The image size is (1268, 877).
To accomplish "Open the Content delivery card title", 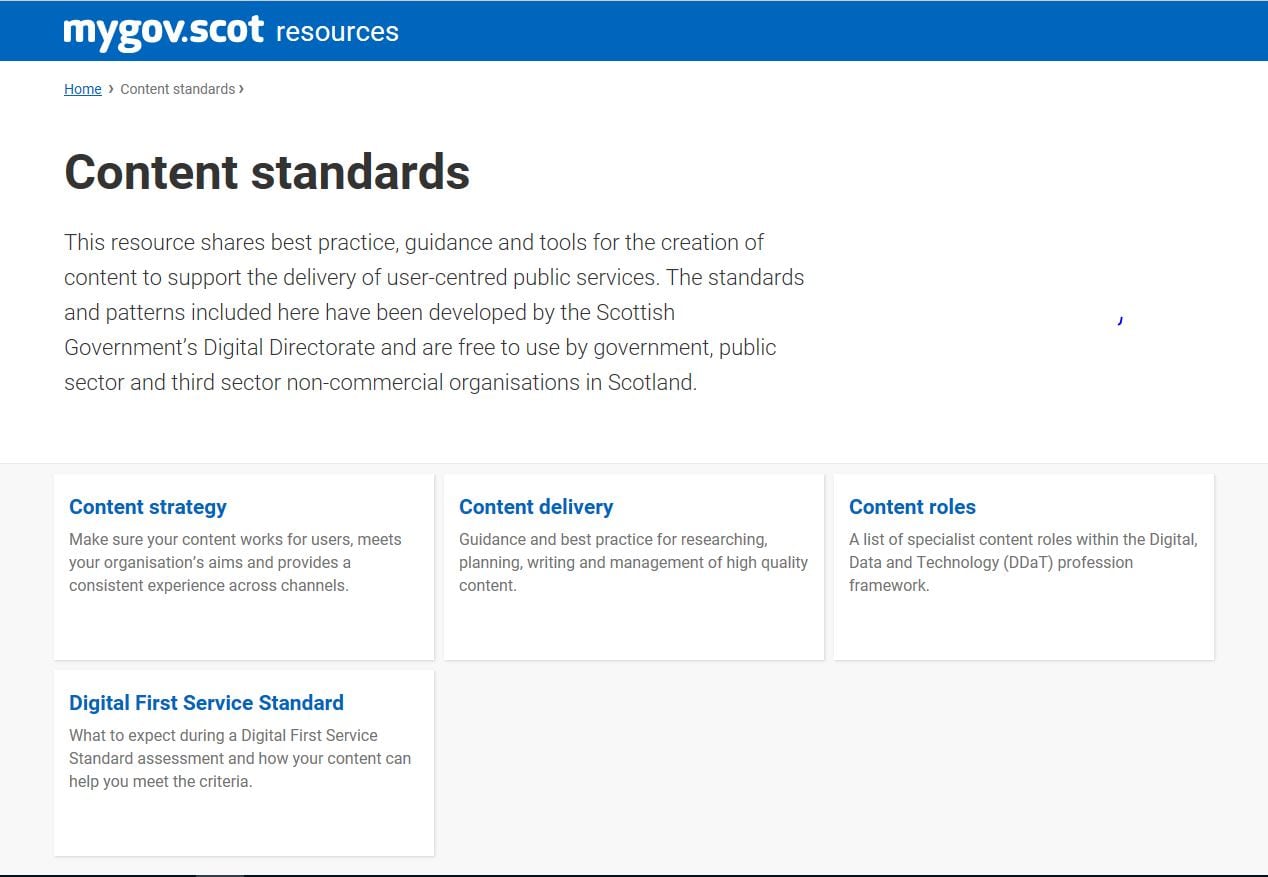I will [536, 507].
